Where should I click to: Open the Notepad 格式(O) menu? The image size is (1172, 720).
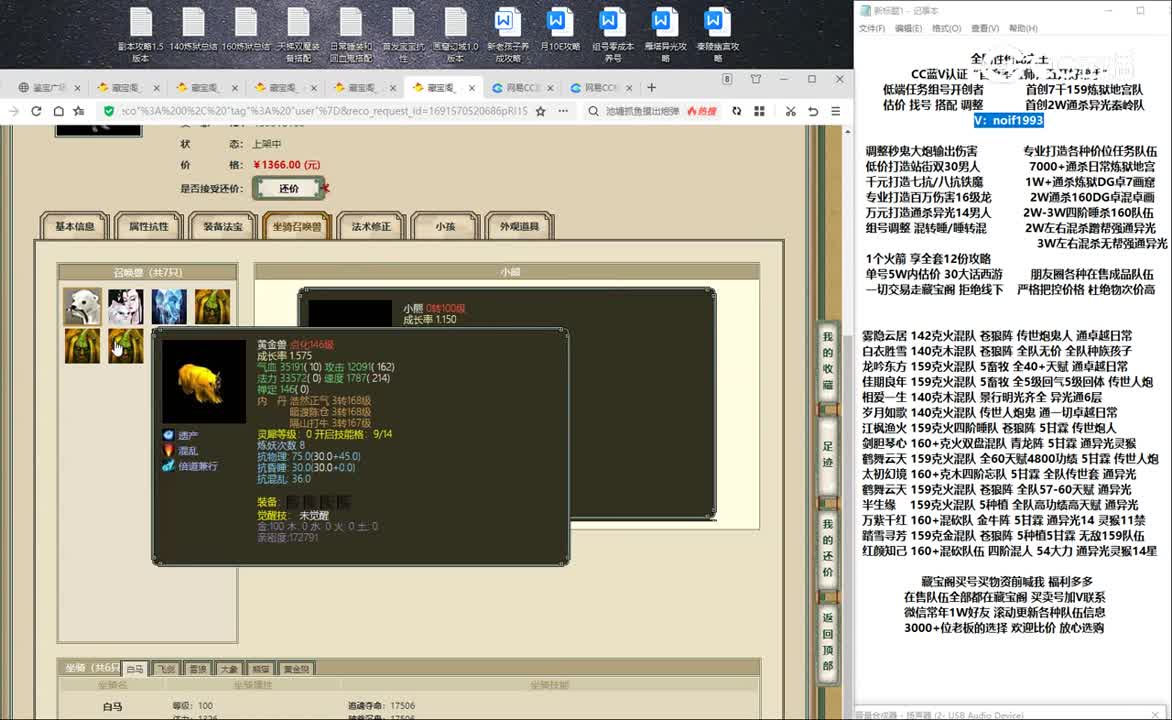[x=946, y=28]
